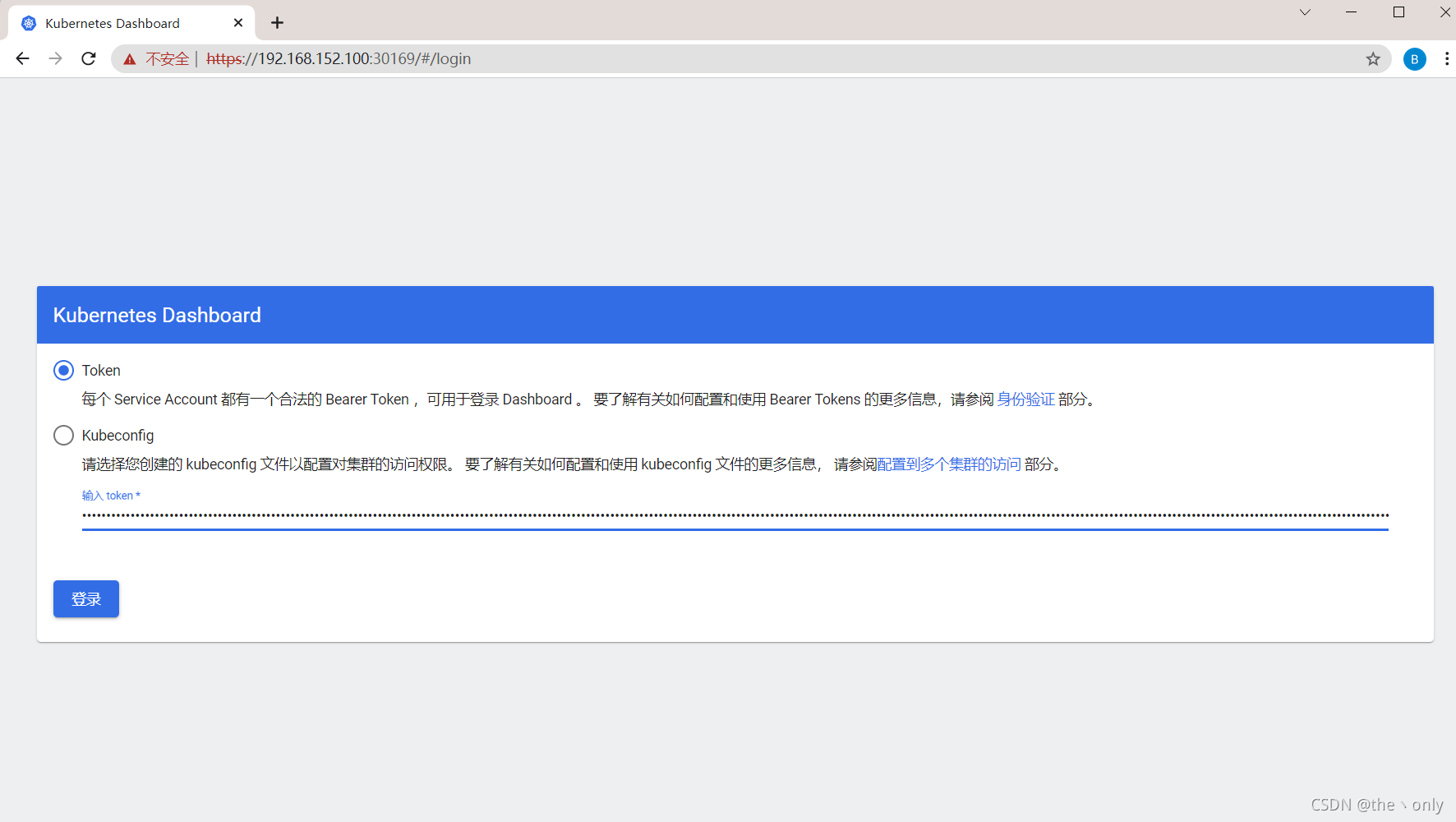Viewport: 1456px width, 822px height.
Task: Open a new browser tab
Action: point(277,23)
